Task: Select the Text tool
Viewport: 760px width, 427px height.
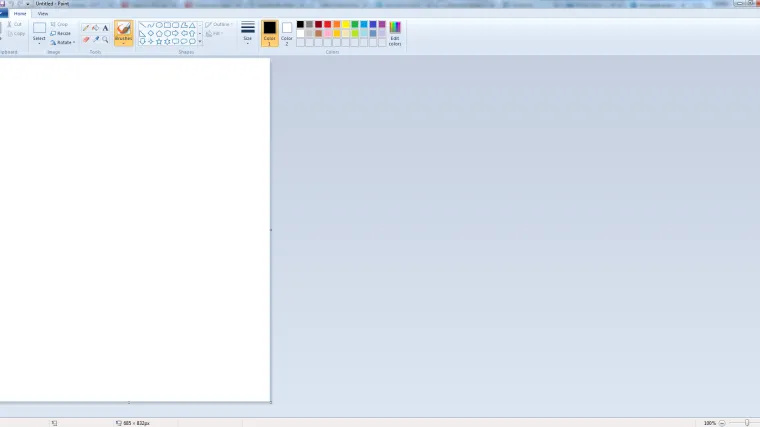Action: (x=105, y=28)
